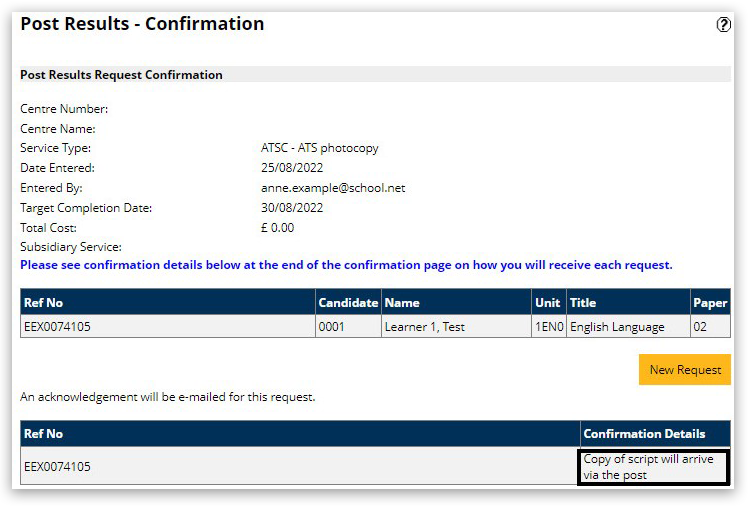The image size is (752, 507).
Task: Select the paper 02 cell
Action: [701, 327]
